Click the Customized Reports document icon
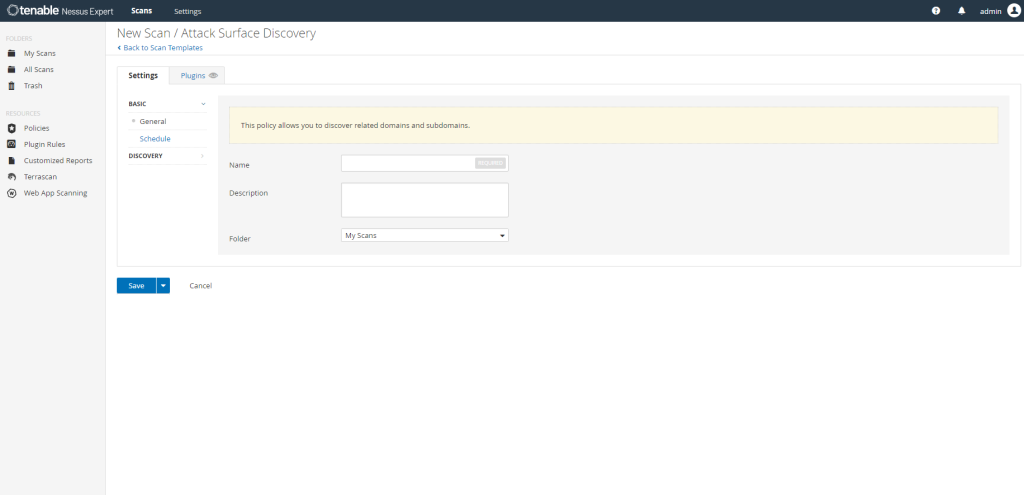This screenshot has height=495, width=1024. (x=11, y=160)
